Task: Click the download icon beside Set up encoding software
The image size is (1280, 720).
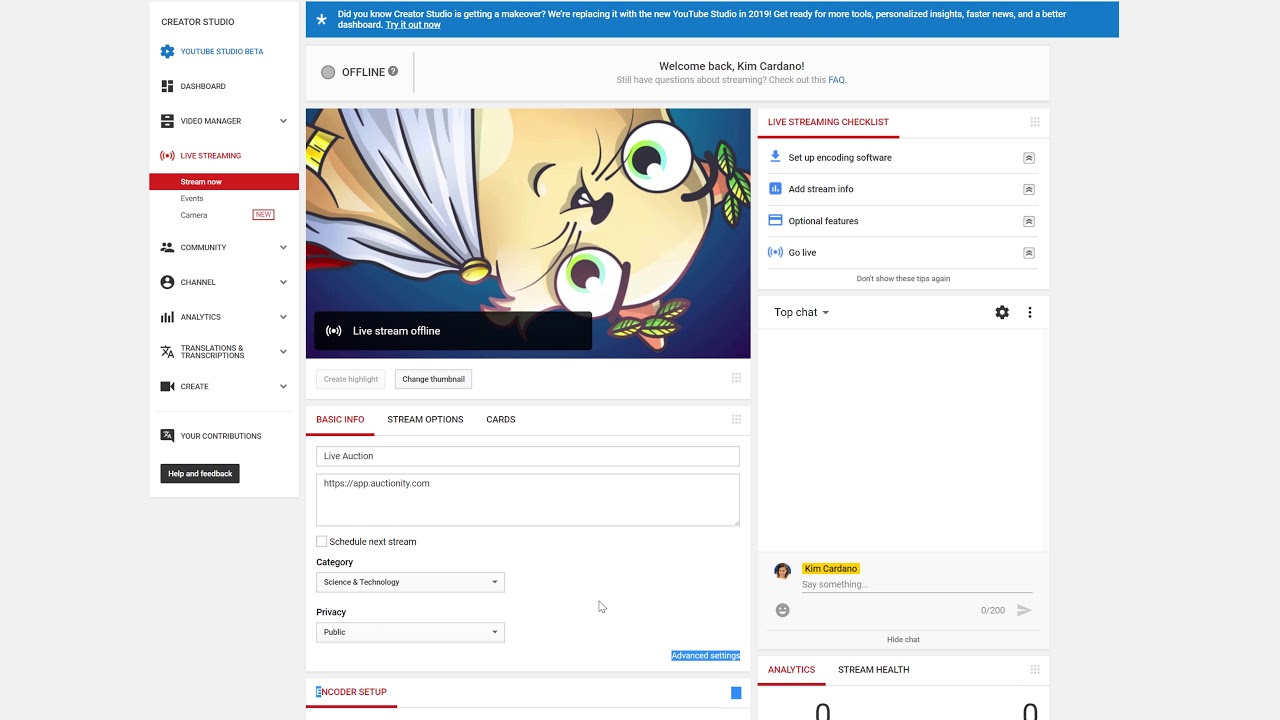Action: pos(775,157)
